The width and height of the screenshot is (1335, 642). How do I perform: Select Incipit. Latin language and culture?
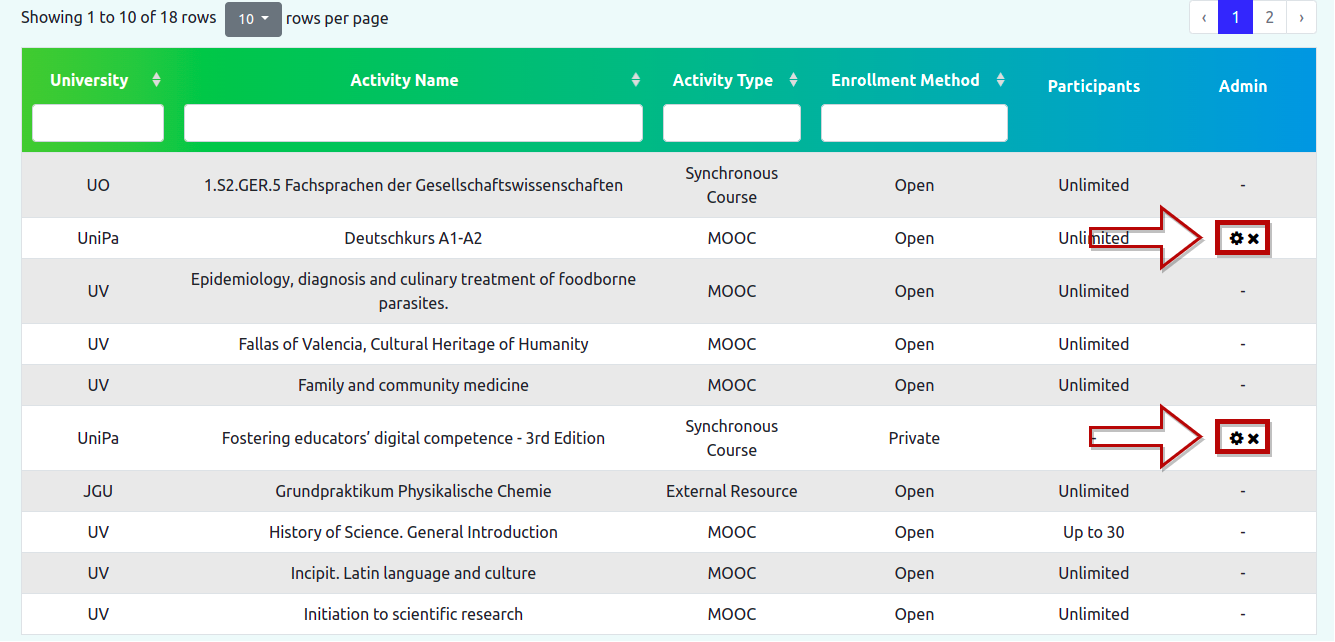point(413,573)
